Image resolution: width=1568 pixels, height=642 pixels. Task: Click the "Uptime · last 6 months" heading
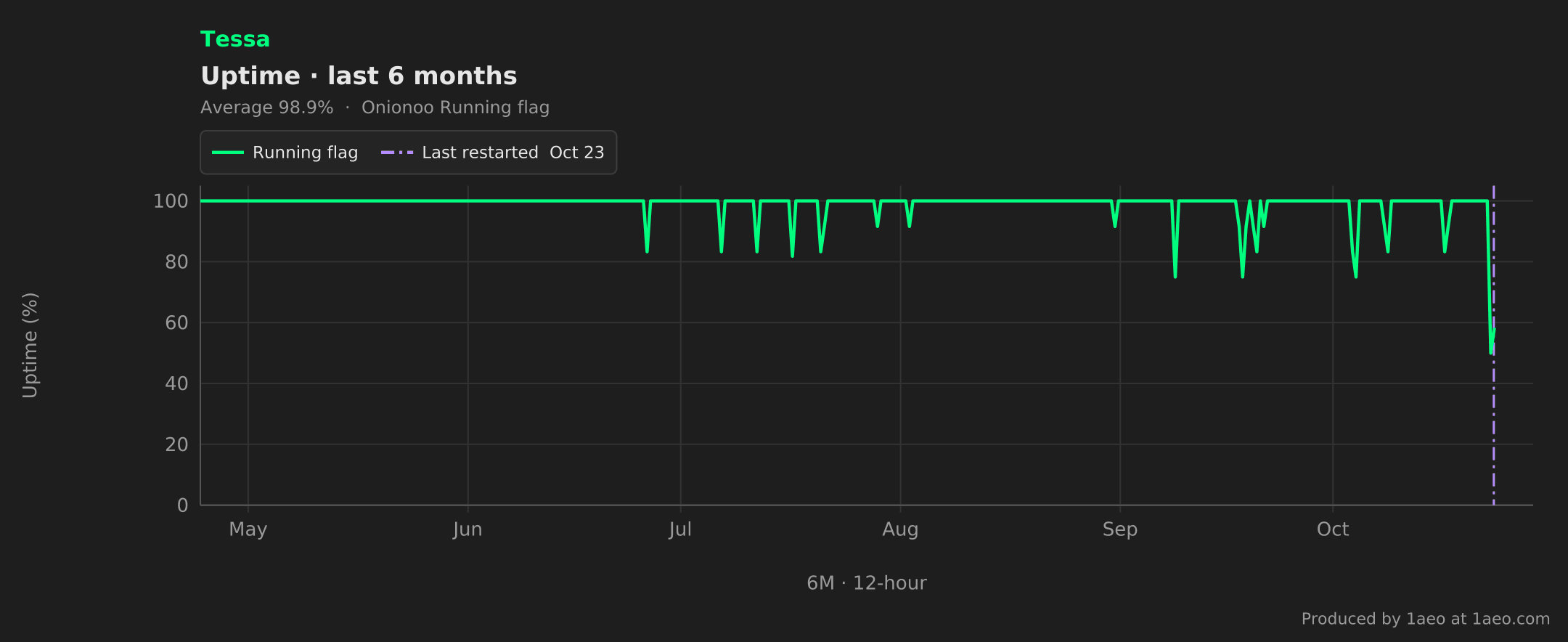pyautogui.click(x=359, y=76)
